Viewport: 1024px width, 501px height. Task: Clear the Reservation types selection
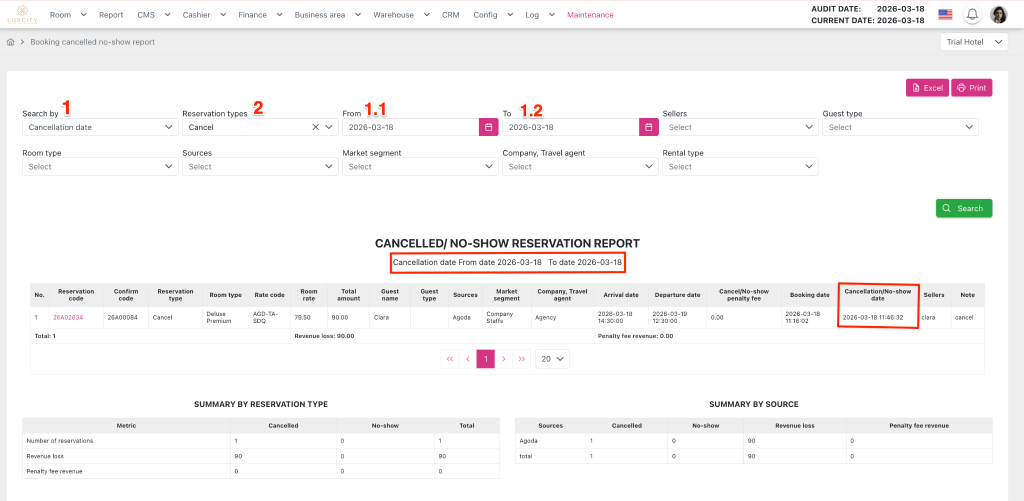coord(315,127)
